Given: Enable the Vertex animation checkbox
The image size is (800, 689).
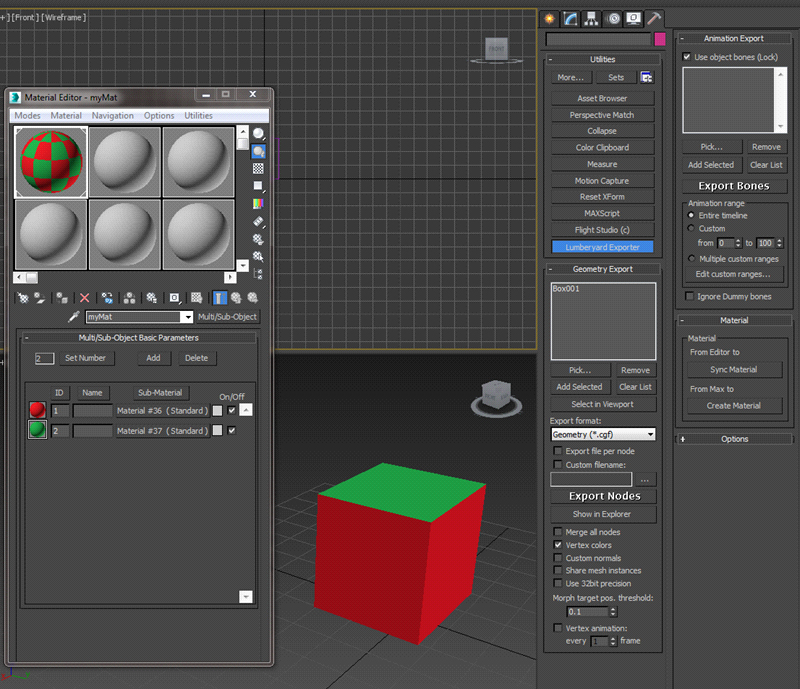Looking at the screenshot, I should [558, 628].
